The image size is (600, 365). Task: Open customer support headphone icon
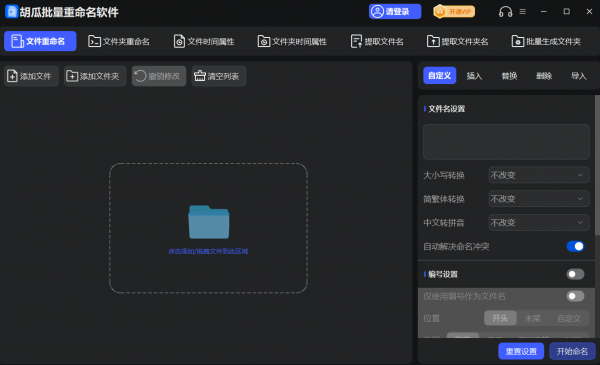click(x=505, y=12)
